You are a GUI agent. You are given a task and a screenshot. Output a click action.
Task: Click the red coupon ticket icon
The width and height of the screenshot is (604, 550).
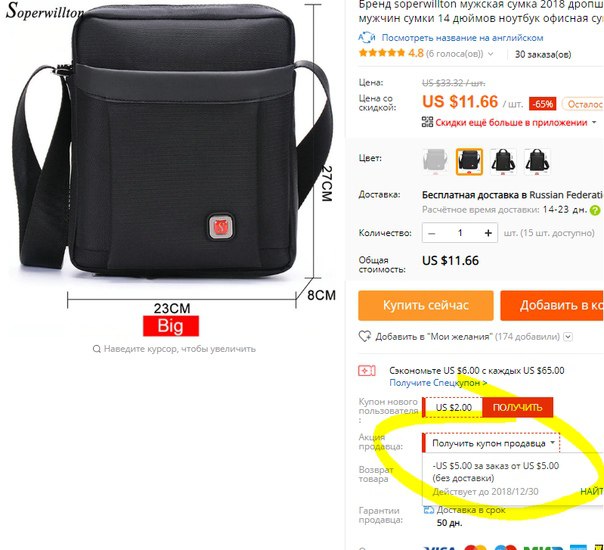[x=367, y=371]
